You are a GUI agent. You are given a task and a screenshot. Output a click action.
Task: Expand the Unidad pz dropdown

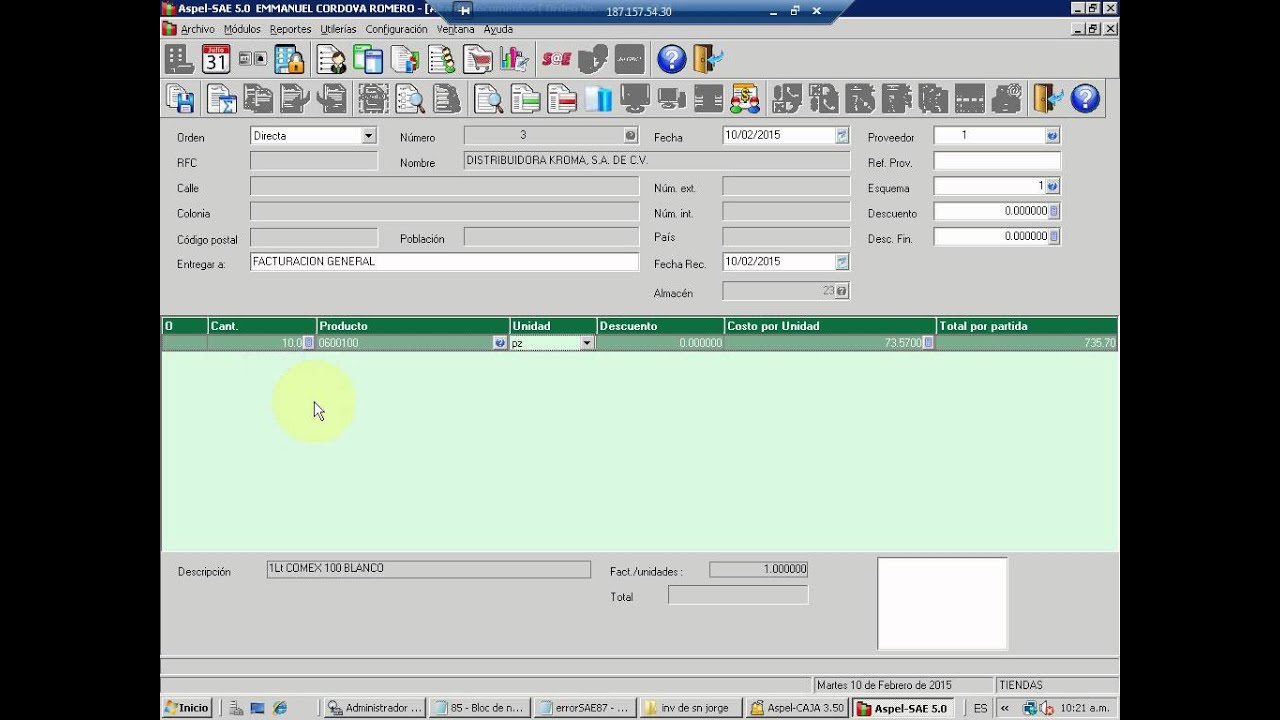[587, 343]
